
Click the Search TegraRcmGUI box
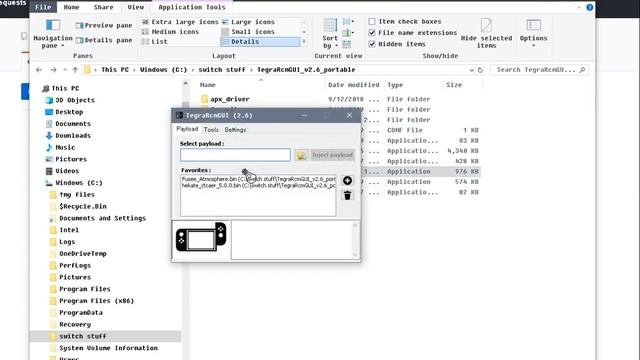coord(540,70)
